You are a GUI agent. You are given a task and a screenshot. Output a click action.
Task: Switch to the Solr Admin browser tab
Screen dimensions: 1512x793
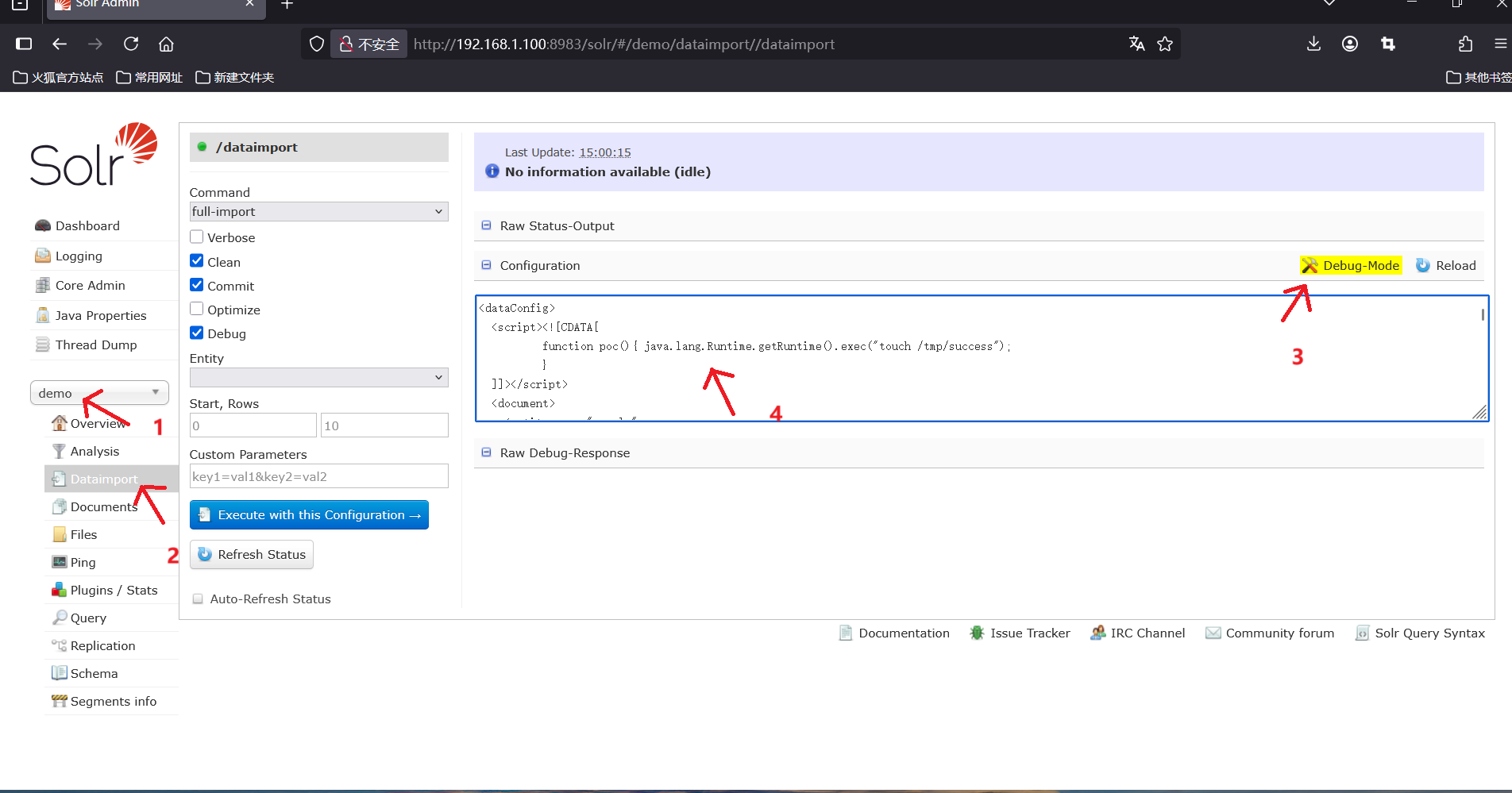[156, 6]
